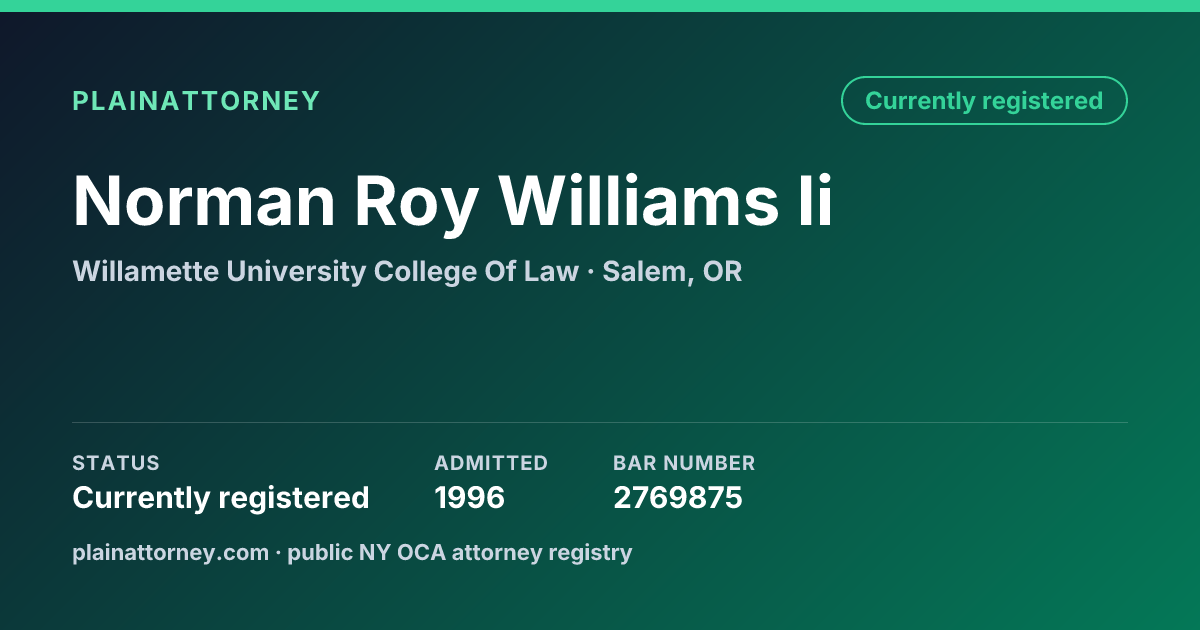1200x630 pixels.
Task: Click public NY OCA attorney registry text
Action: tap(460, 552)
